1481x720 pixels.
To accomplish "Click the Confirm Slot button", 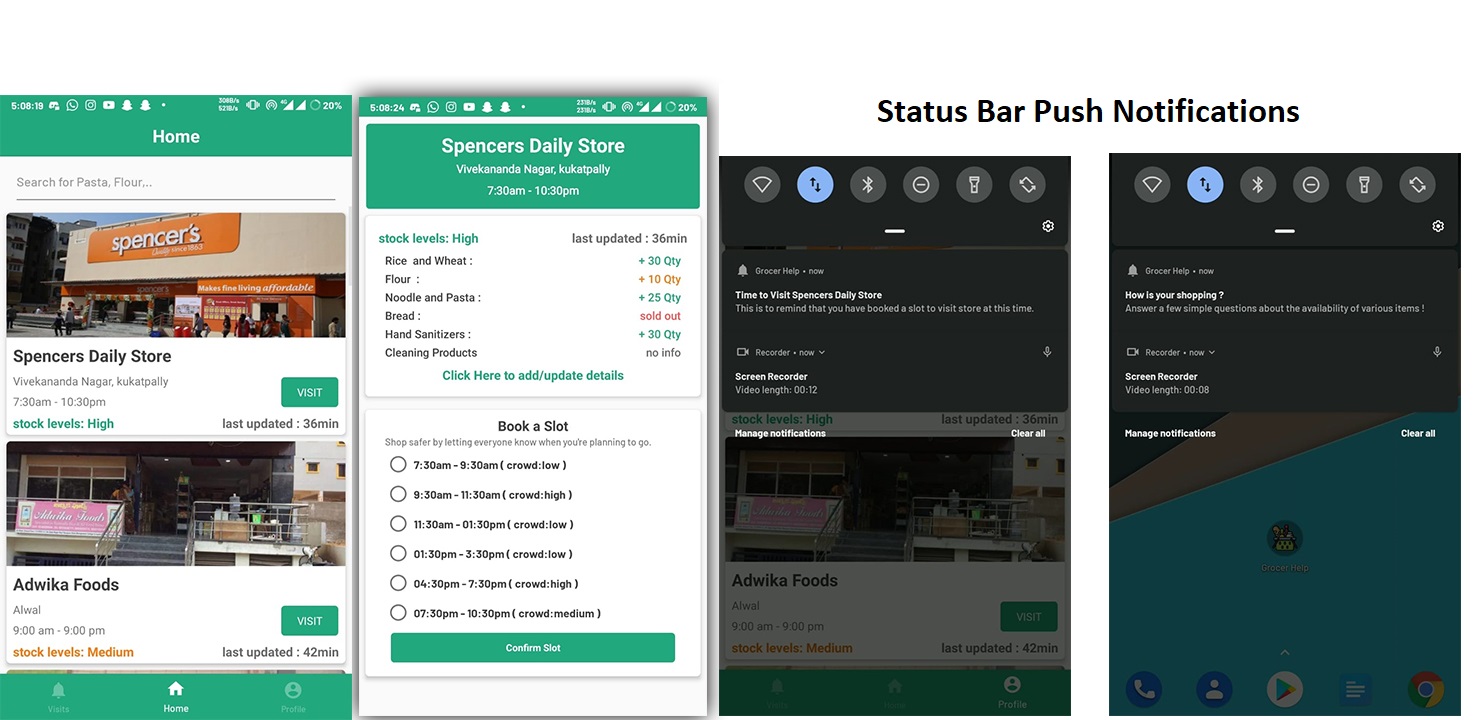I will [533, 648].
